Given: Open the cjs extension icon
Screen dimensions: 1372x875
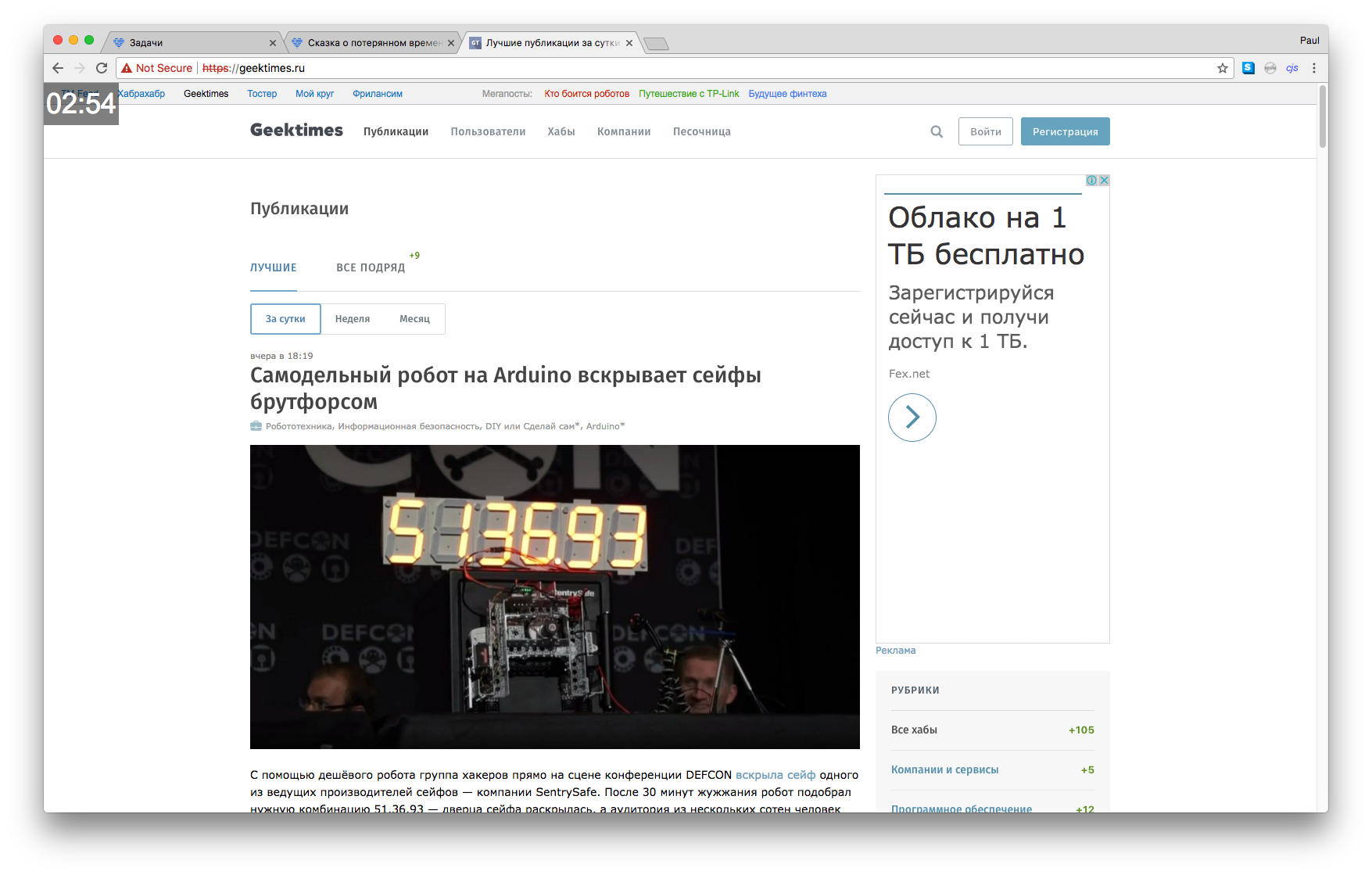Looking at the screenshot, I should 1292,68.
